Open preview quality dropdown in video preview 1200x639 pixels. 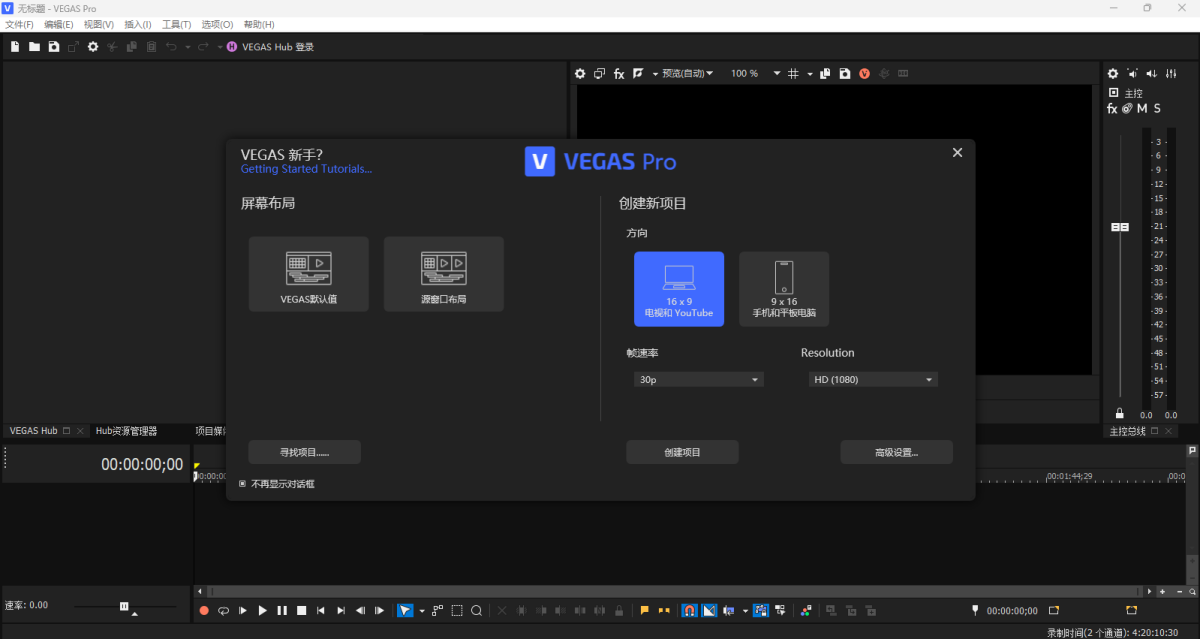coord(688,73)
